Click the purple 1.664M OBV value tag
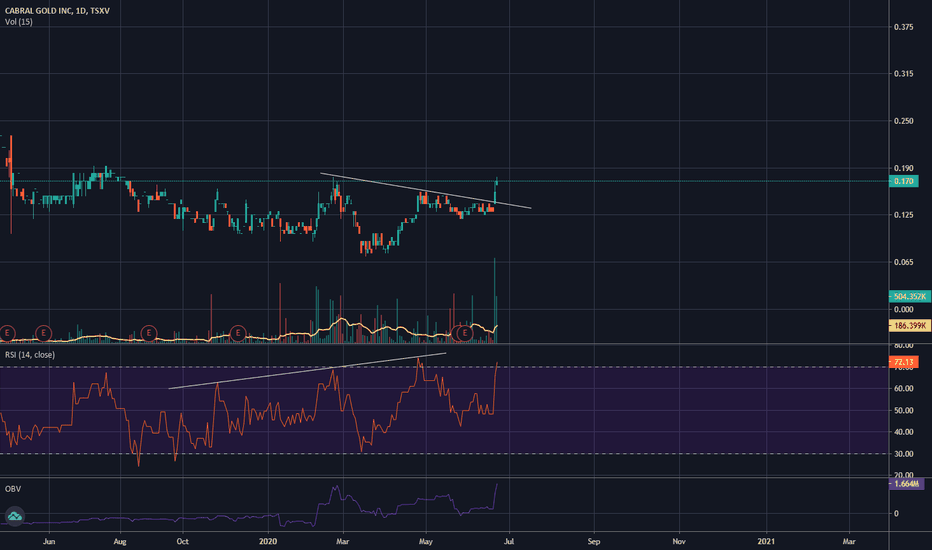 (906, 483)
